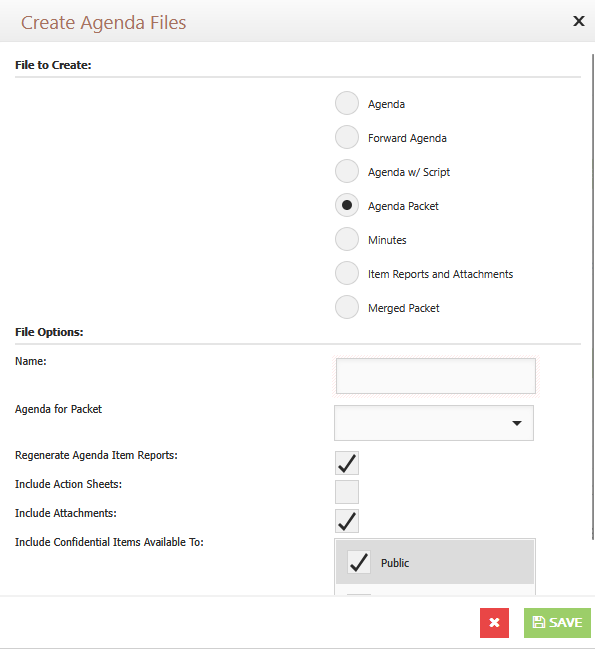595x649 pixels.
Task: Close the Create Agenda Files dialog
Action: [x=578, y=21]
